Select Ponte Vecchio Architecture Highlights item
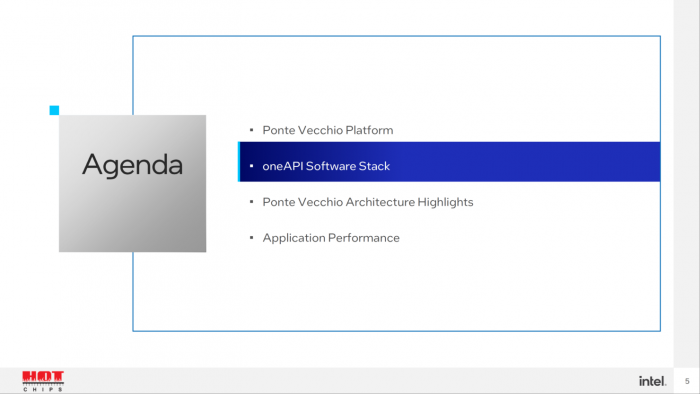Screen dimensions: 700x394 [x=368, y=202]
